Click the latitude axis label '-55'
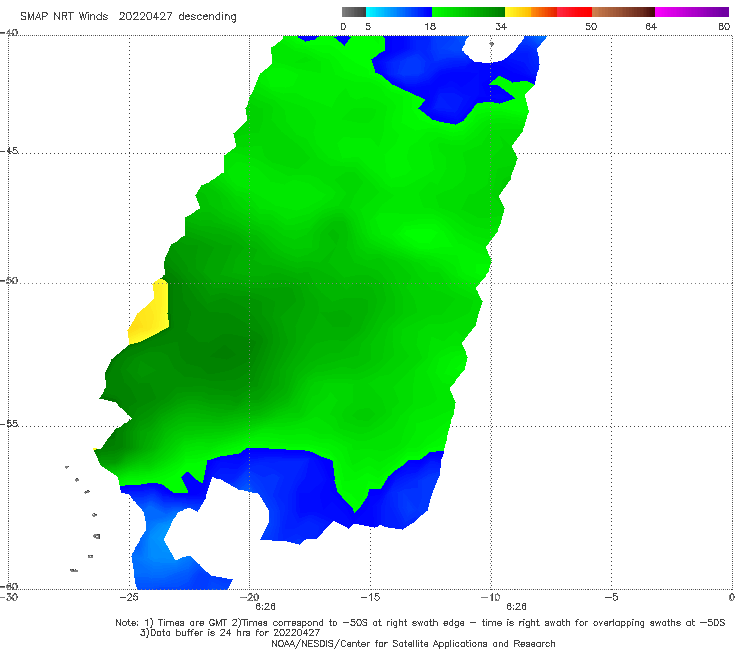The image size is (740, 650). [x=9, y=424]
